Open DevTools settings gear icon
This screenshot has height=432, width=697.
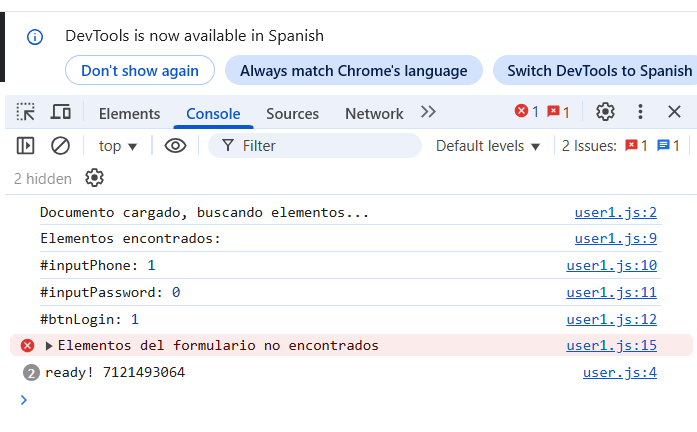605,112
